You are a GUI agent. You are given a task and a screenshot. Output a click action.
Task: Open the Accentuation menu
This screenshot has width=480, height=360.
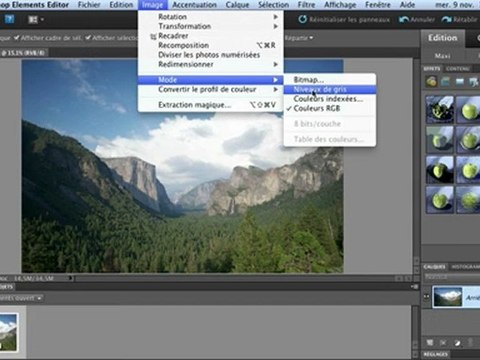(x=194, y=5)
